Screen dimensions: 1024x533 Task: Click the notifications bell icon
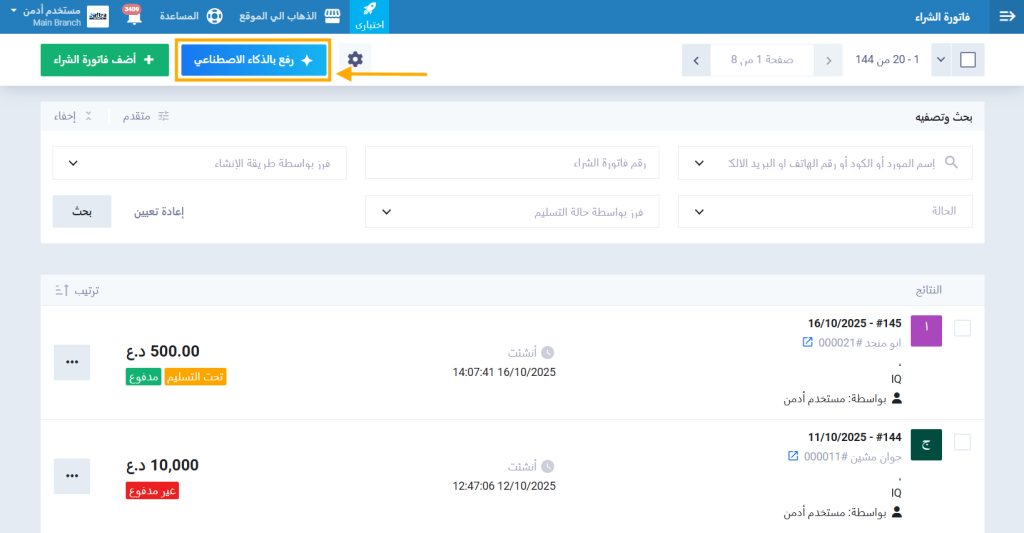point(131,17)
